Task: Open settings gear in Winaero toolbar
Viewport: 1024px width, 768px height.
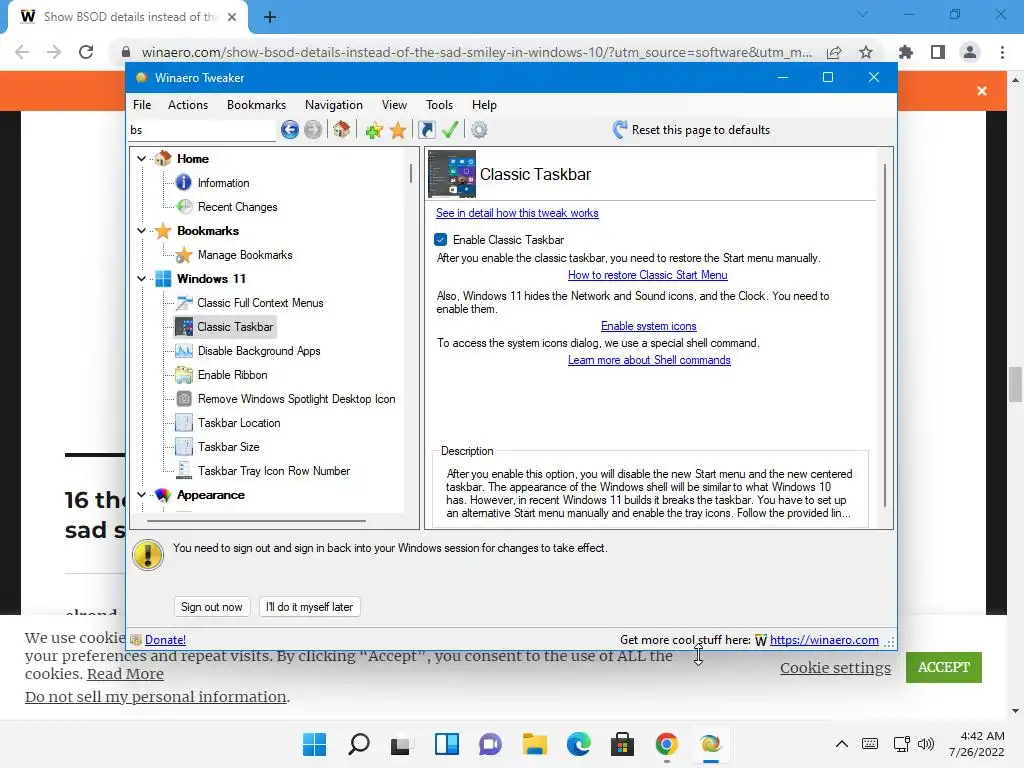Action: click(x=479, y=130)
